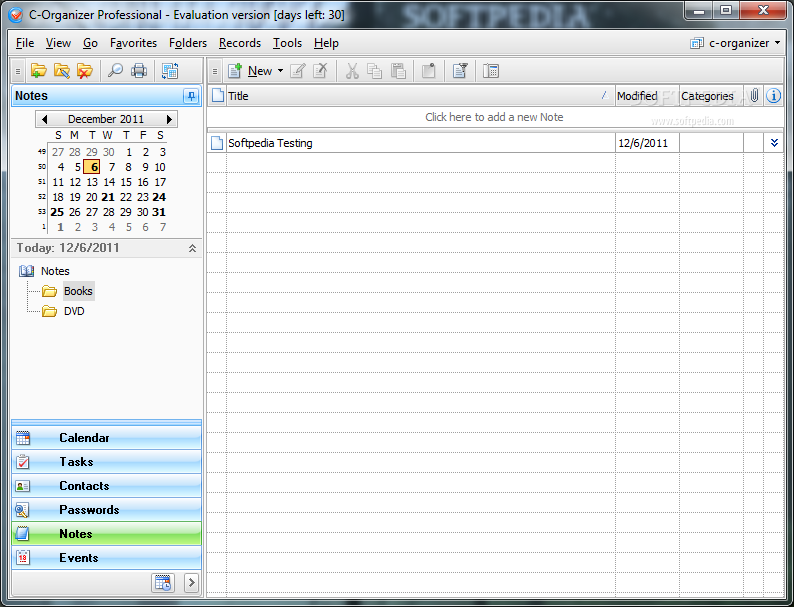Image resolution: width=794 pixels, height=607 pixels.
Task: Click the 12/6/2011 modified date cell
Action: tap(647, 143)
